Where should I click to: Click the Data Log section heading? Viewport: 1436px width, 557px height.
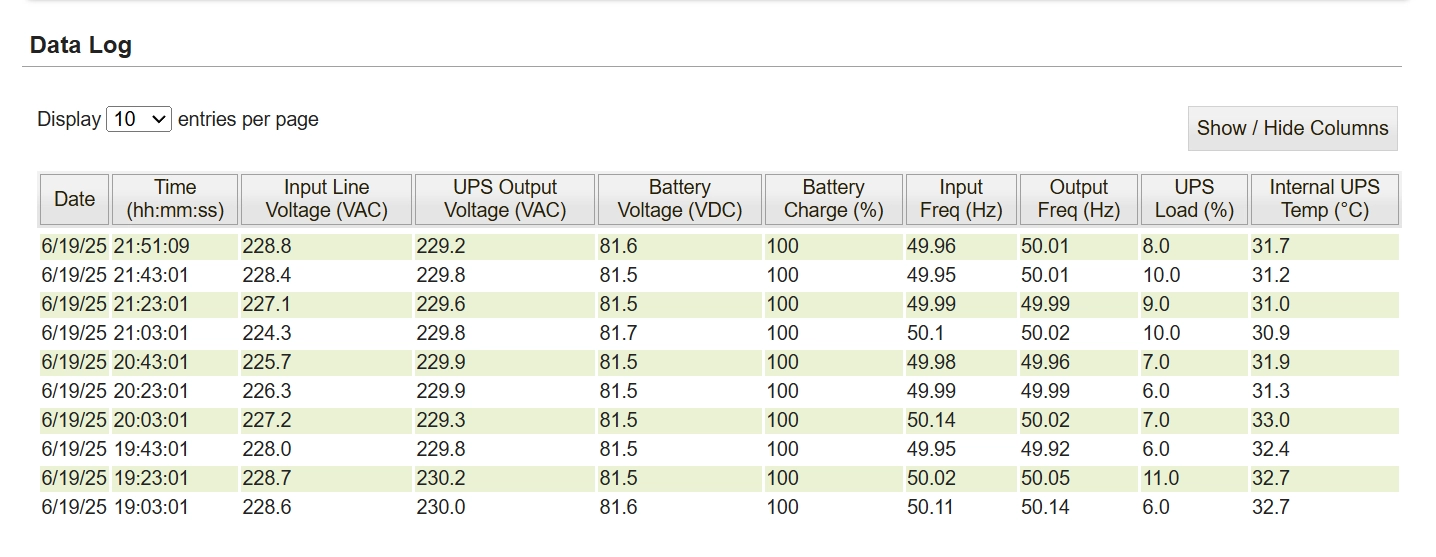point(81,45)
